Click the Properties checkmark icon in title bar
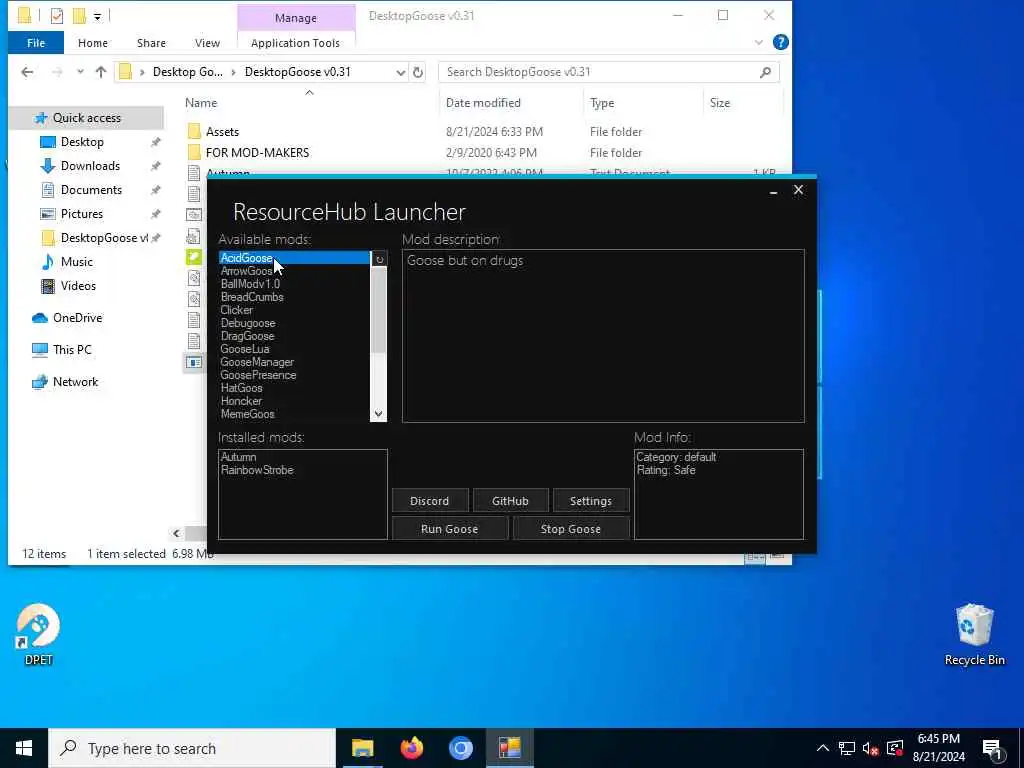 [x=57, y=16]
